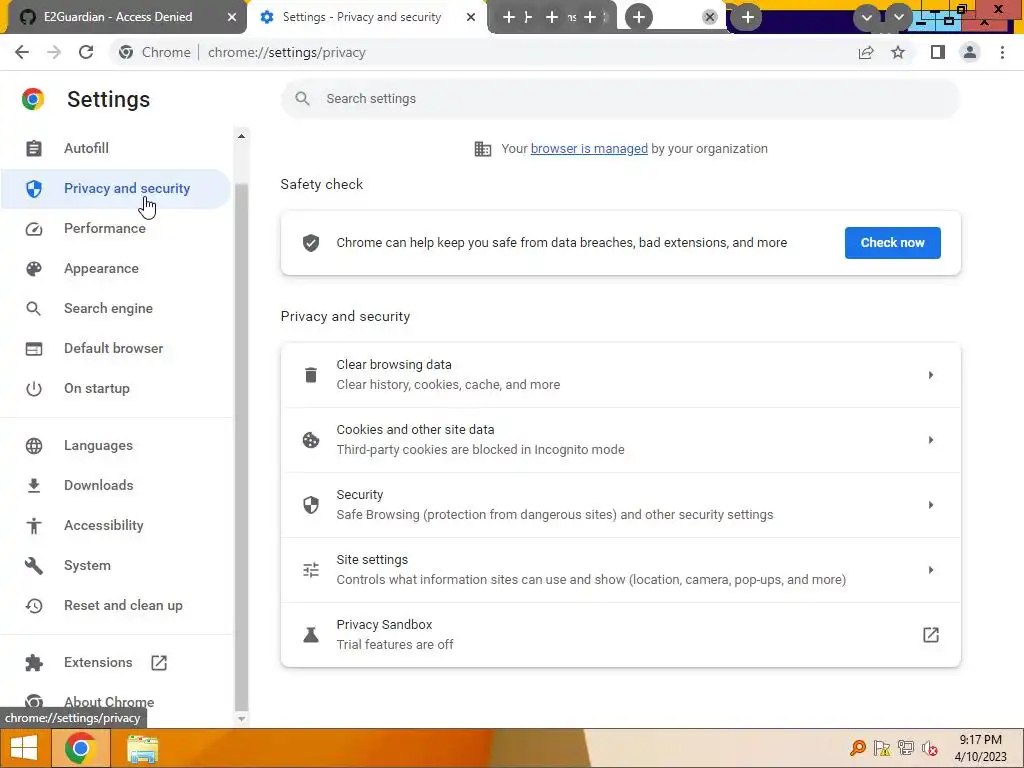The width and height of the screenshot is (1024, 768).
Task: Click the sidebar scroll up arrow
Action: click(241, 136)
